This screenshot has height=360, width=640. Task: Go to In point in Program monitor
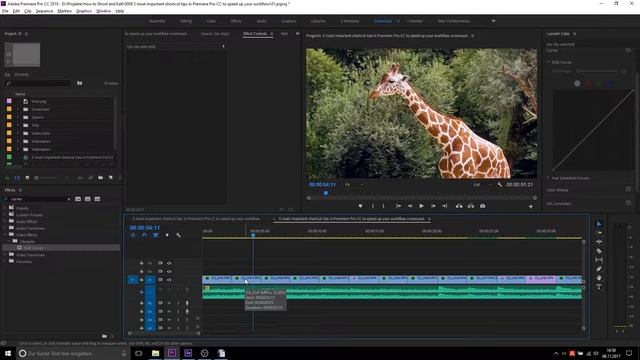point(398,206)
